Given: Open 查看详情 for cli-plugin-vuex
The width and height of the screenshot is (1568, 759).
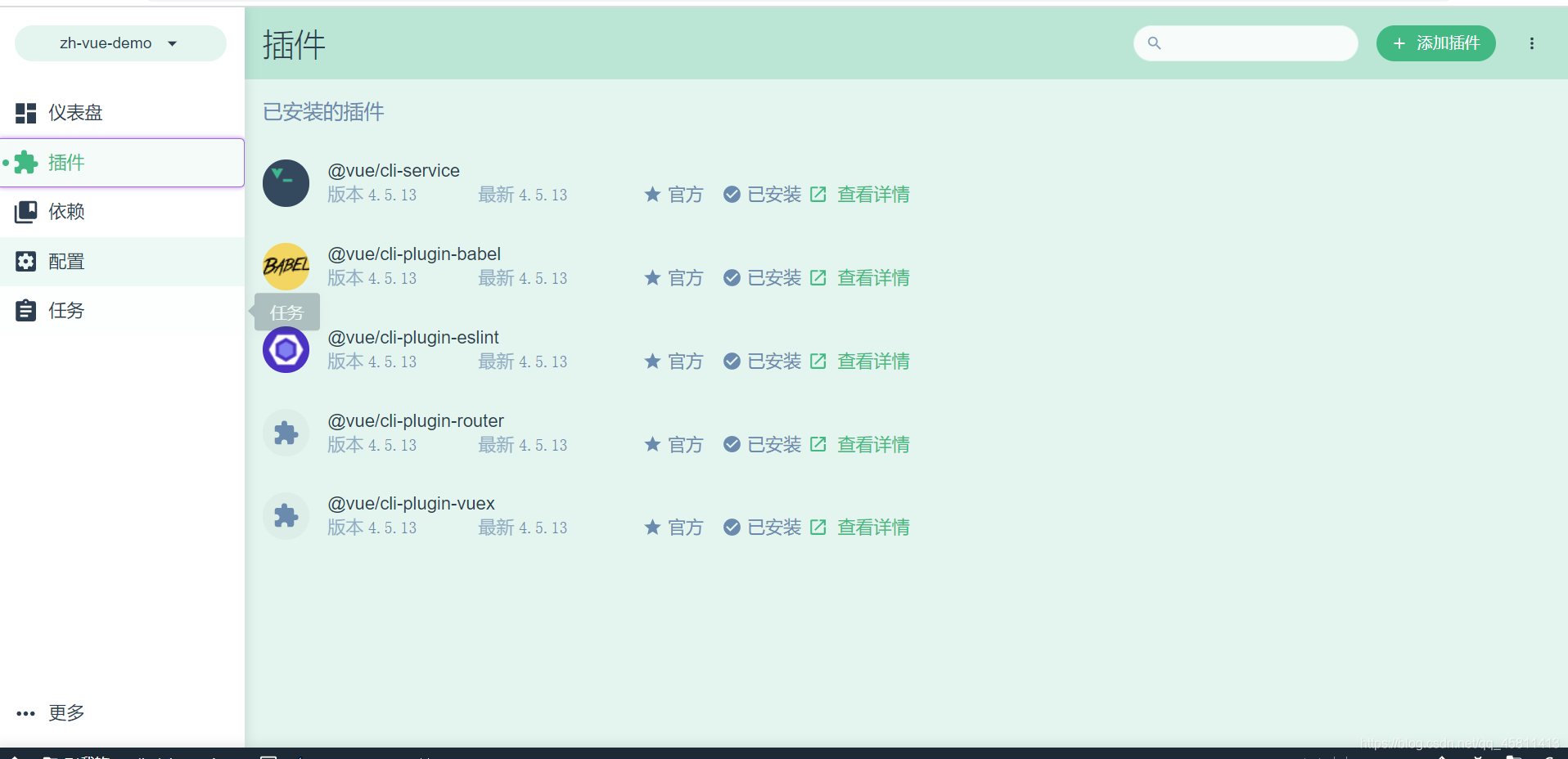Looking at the screenshot, I should pyautogui.click(x=873, y=528).
